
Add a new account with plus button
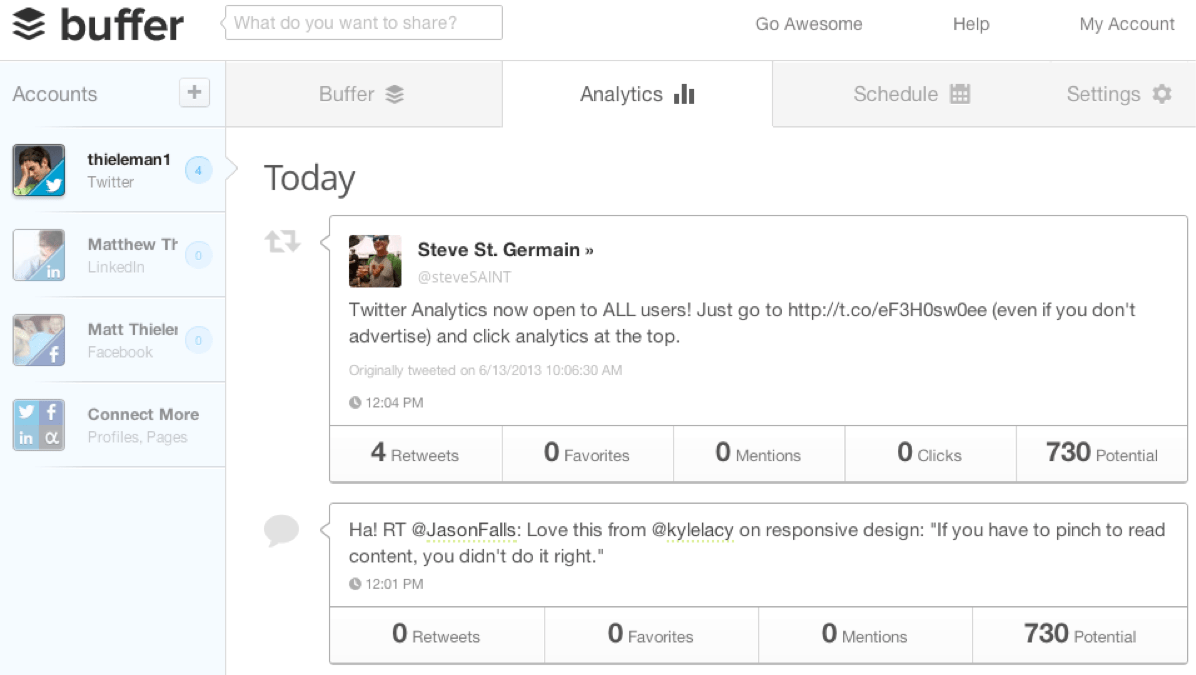(195, 93)
